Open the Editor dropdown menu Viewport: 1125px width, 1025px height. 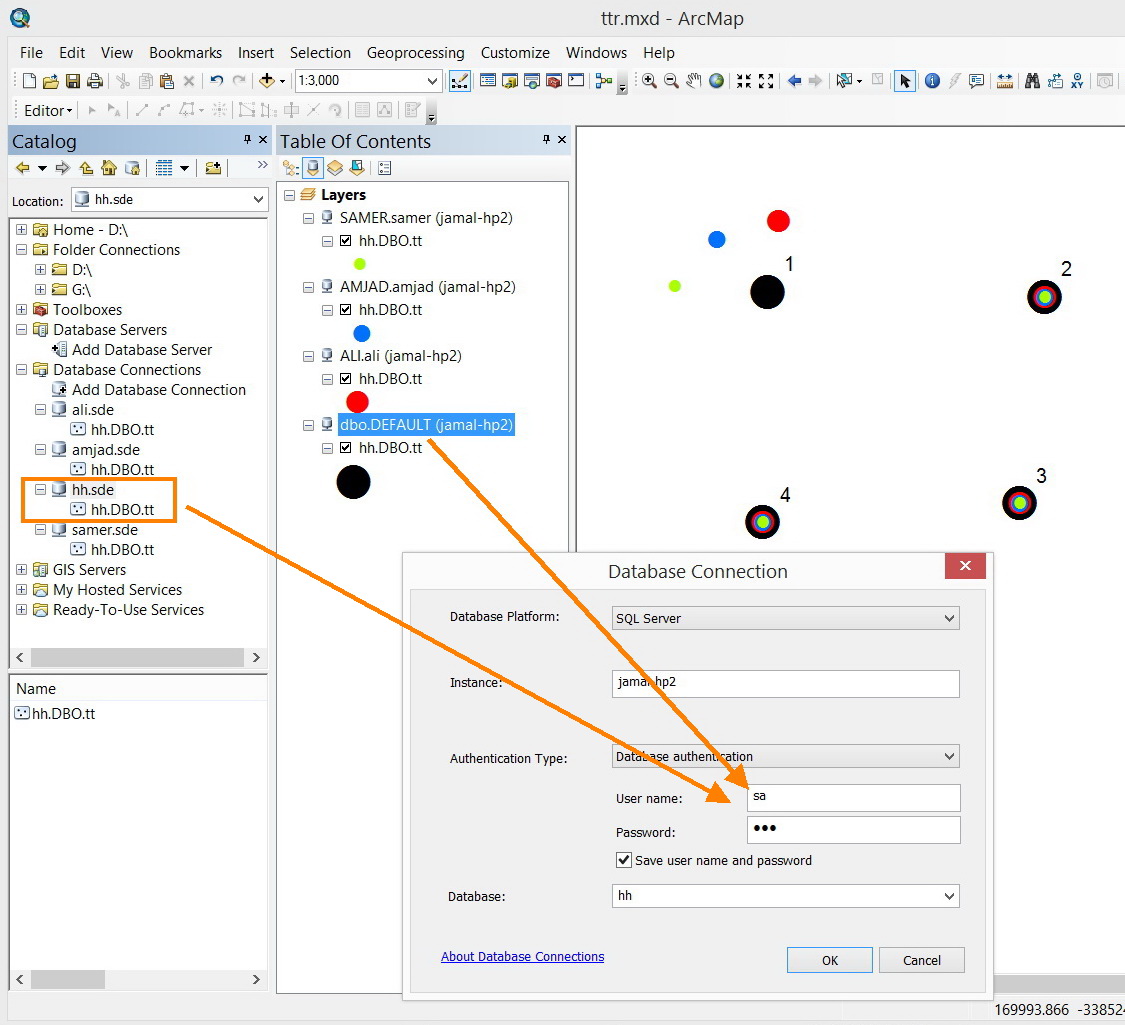point(48,110)
